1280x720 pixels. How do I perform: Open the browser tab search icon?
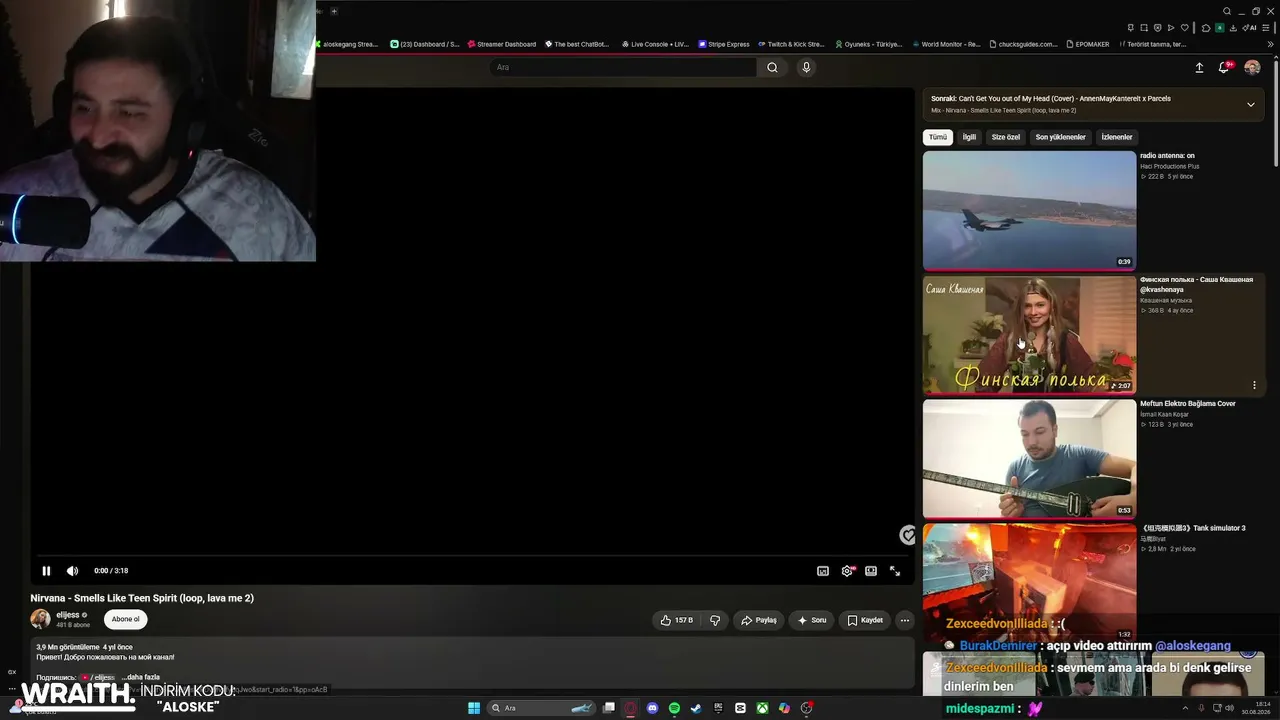click(1227, 11)
